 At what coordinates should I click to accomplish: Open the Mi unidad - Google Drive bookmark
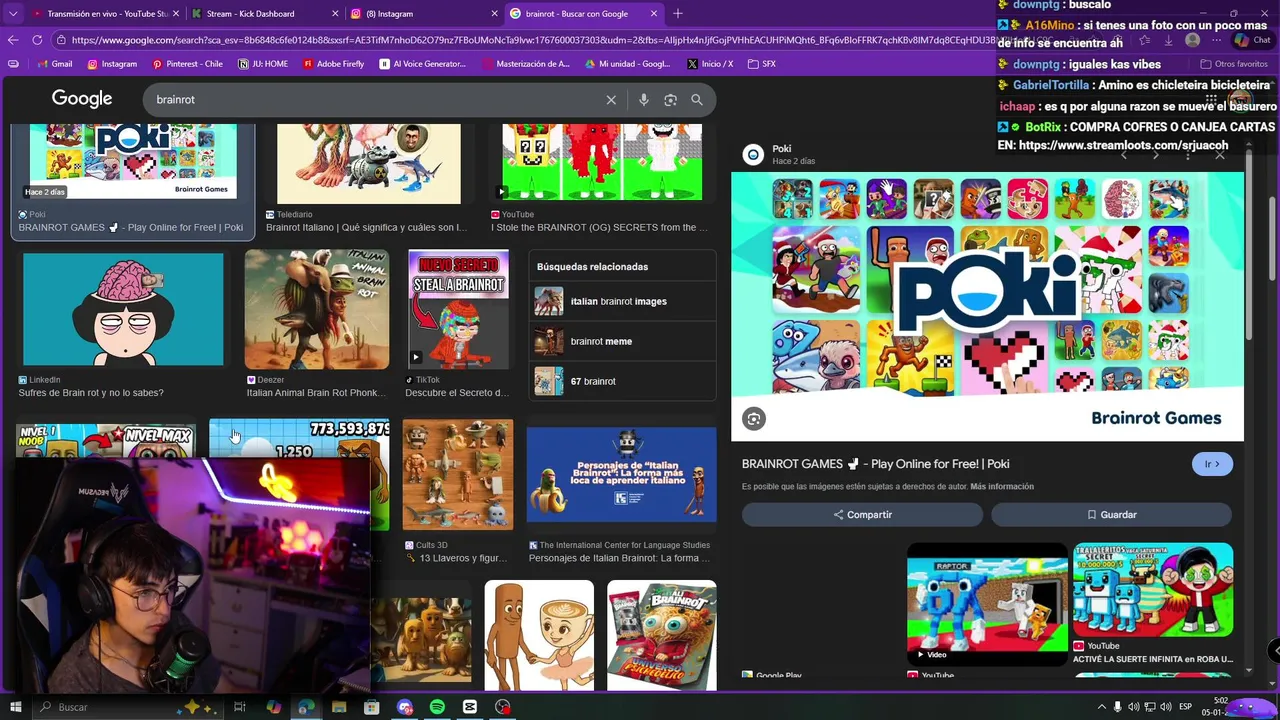coord(627,64)
